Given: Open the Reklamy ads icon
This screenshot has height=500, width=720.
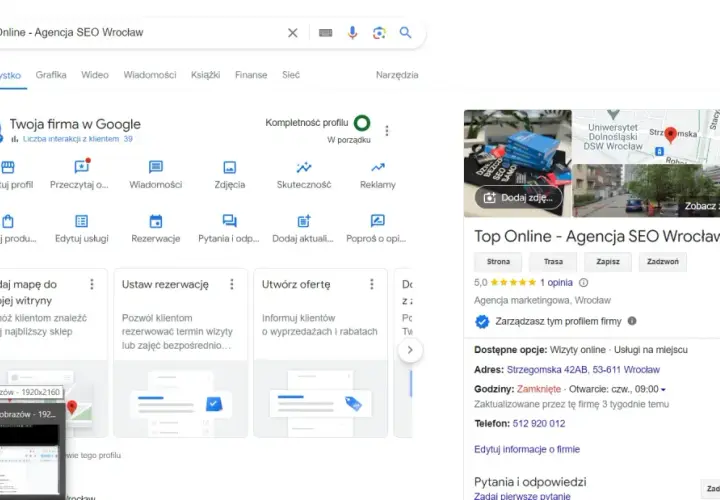Looking at the screenshot, I should pos(378,167).
